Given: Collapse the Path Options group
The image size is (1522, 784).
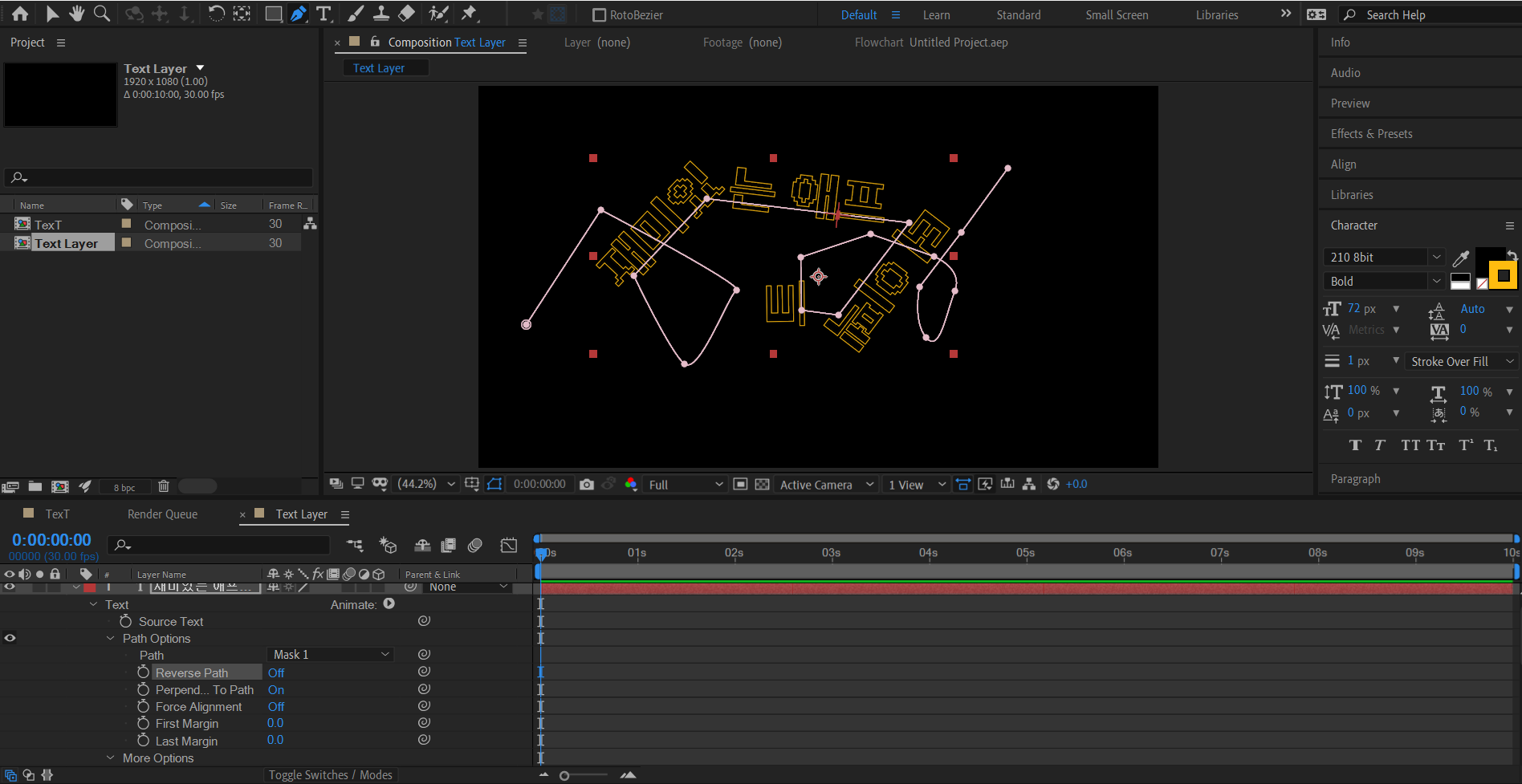Looking at the screenshot, I should (111, 638).
